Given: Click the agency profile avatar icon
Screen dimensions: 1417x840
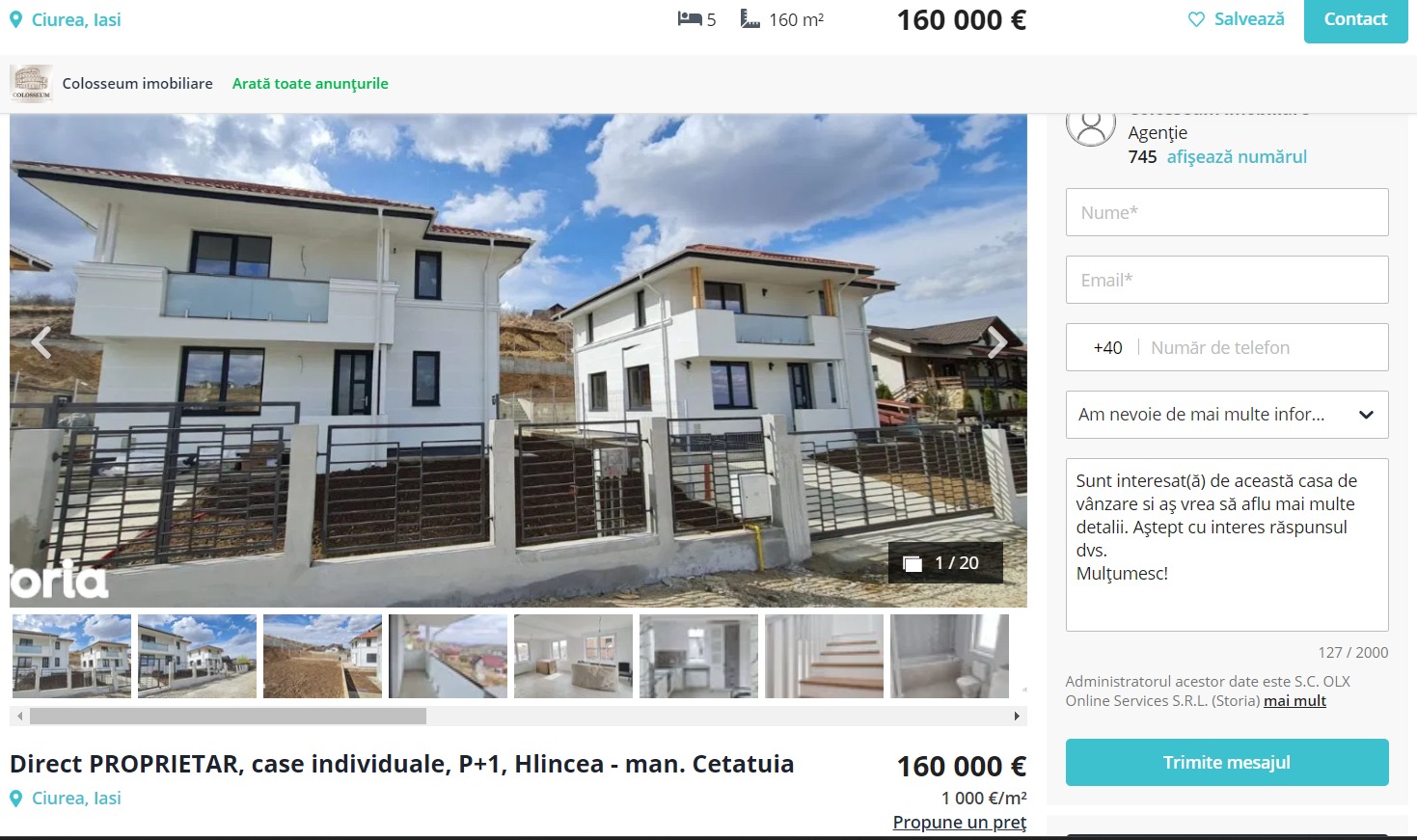Looking at the screenshot, I should [1091, 125].
